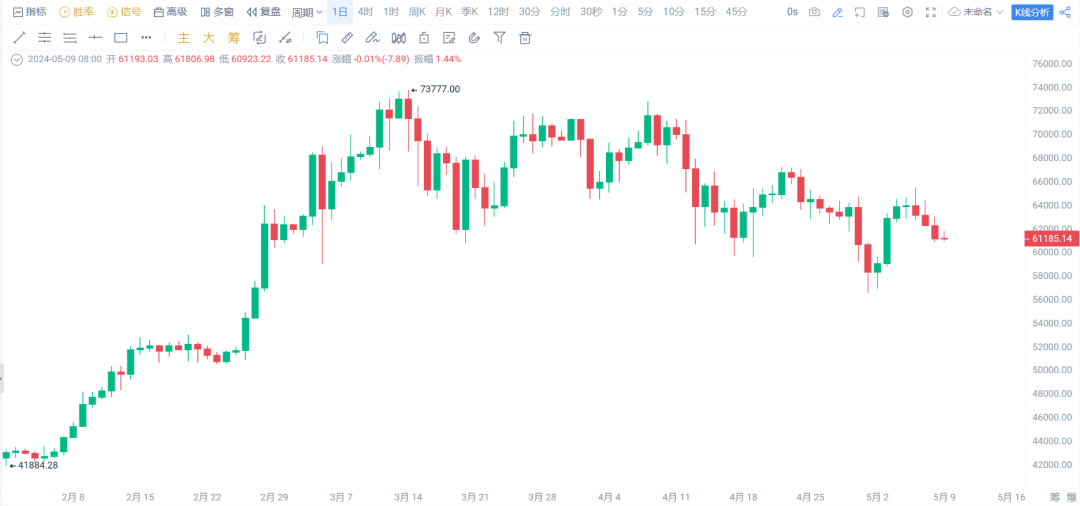This screenshot has height=506, width=1080.
Task: Enter fullscreen chart mode
Action: 931,12
